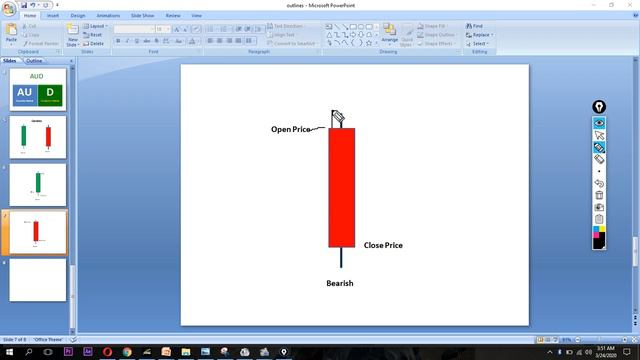Click the Bullets list icon
The height and width of the screenshot is (360, 640).
tap(211, 29)
